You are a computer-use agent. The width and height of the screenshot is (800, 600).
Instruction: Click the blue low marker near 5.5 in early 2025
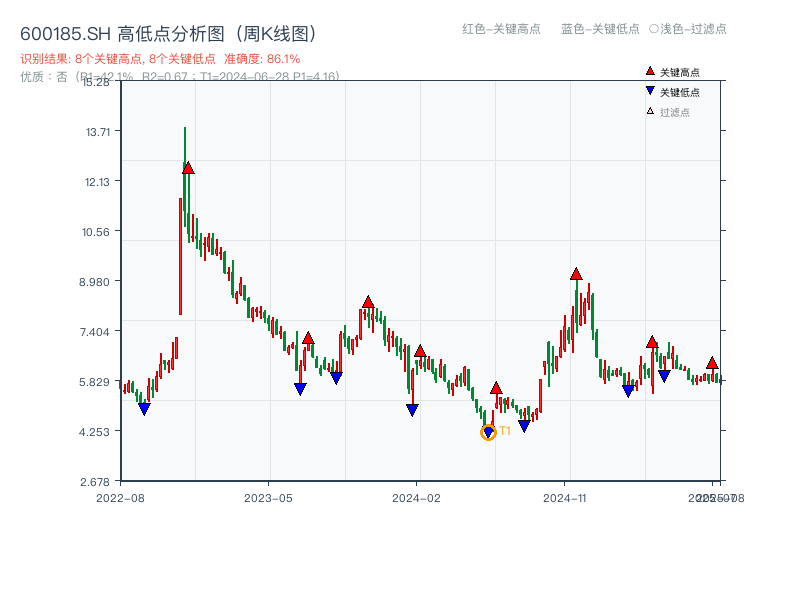(628, 391)
